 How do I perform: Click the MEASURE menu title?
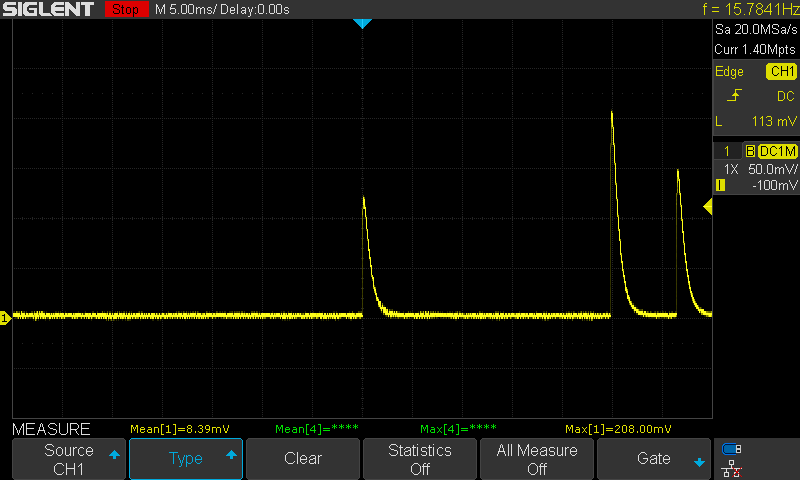(51, 429)
